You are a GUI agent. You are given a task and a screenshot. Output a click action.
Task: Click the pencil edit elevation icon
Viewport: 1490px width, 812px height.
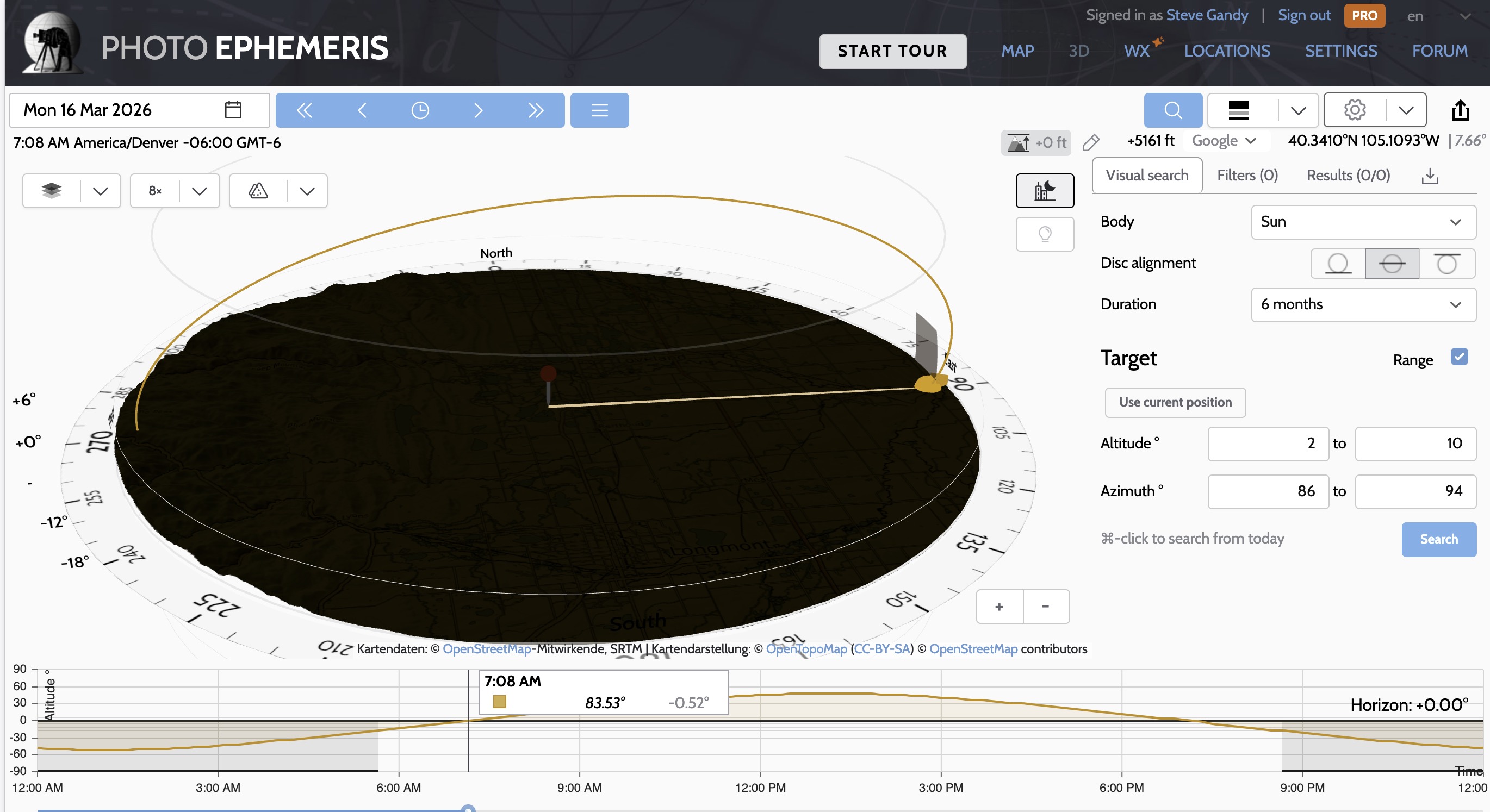coord(1090,142)
